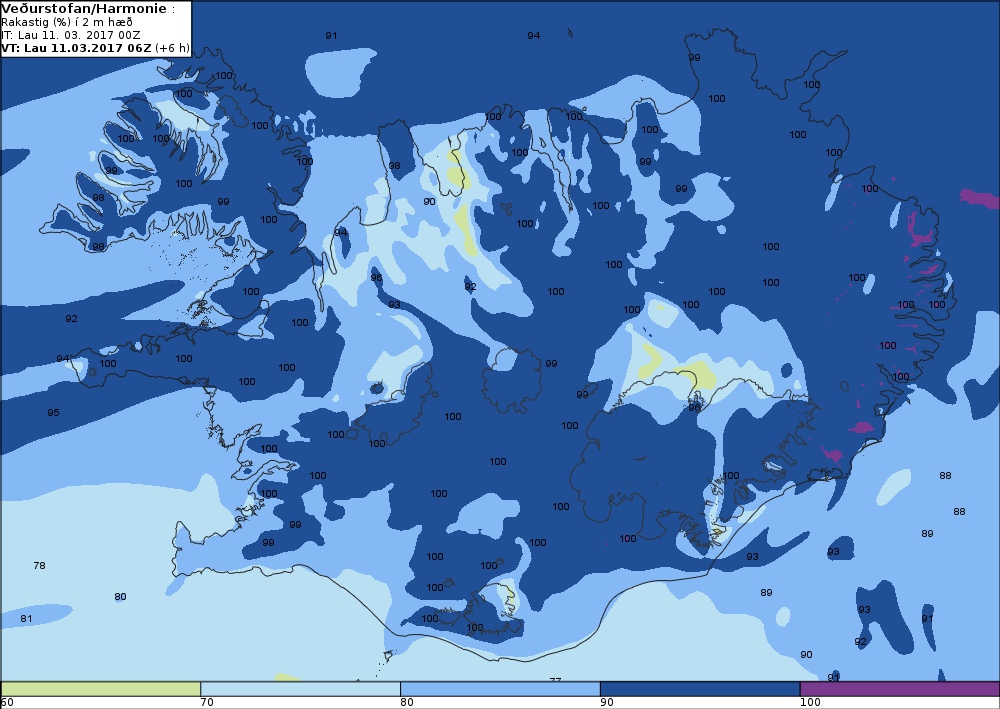Click the legend scale label 80
This screenshot has width=1000, height=709.
tap(407, 703)
